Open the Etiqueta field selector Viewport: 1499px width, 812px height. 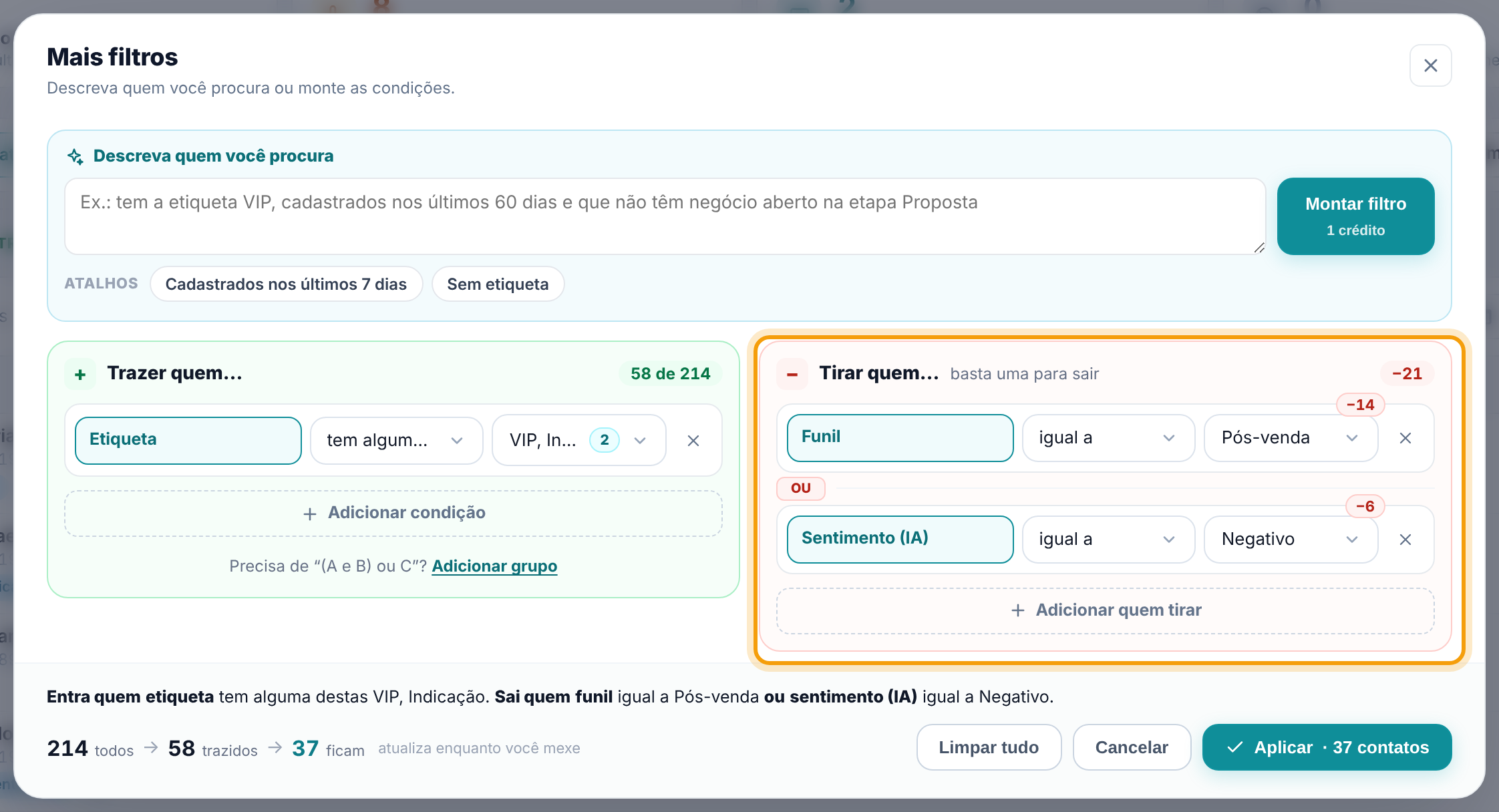click(x=188, y=440)
